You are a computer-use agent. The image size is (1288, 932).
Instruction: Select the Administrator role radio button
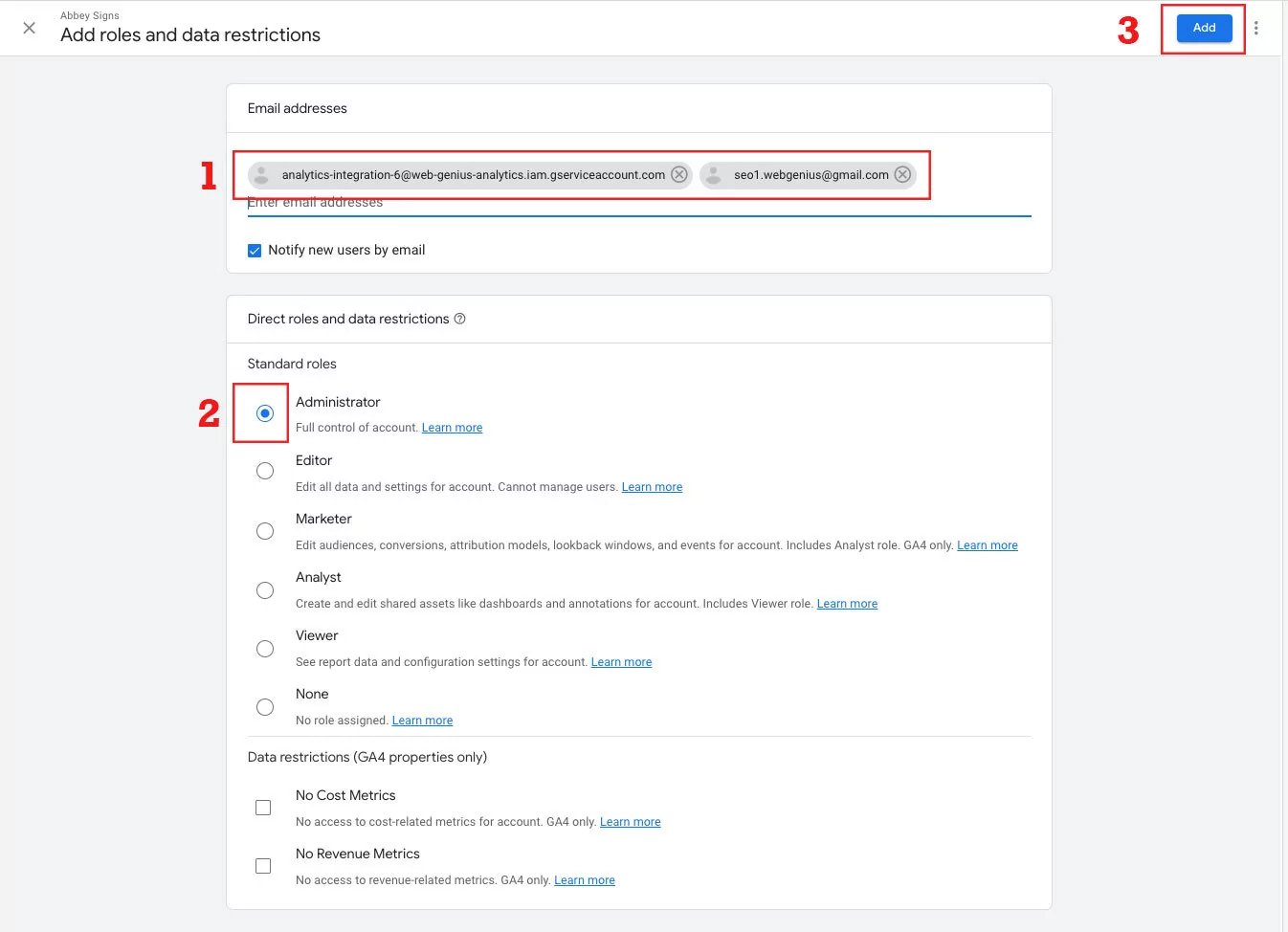(265, 413)
